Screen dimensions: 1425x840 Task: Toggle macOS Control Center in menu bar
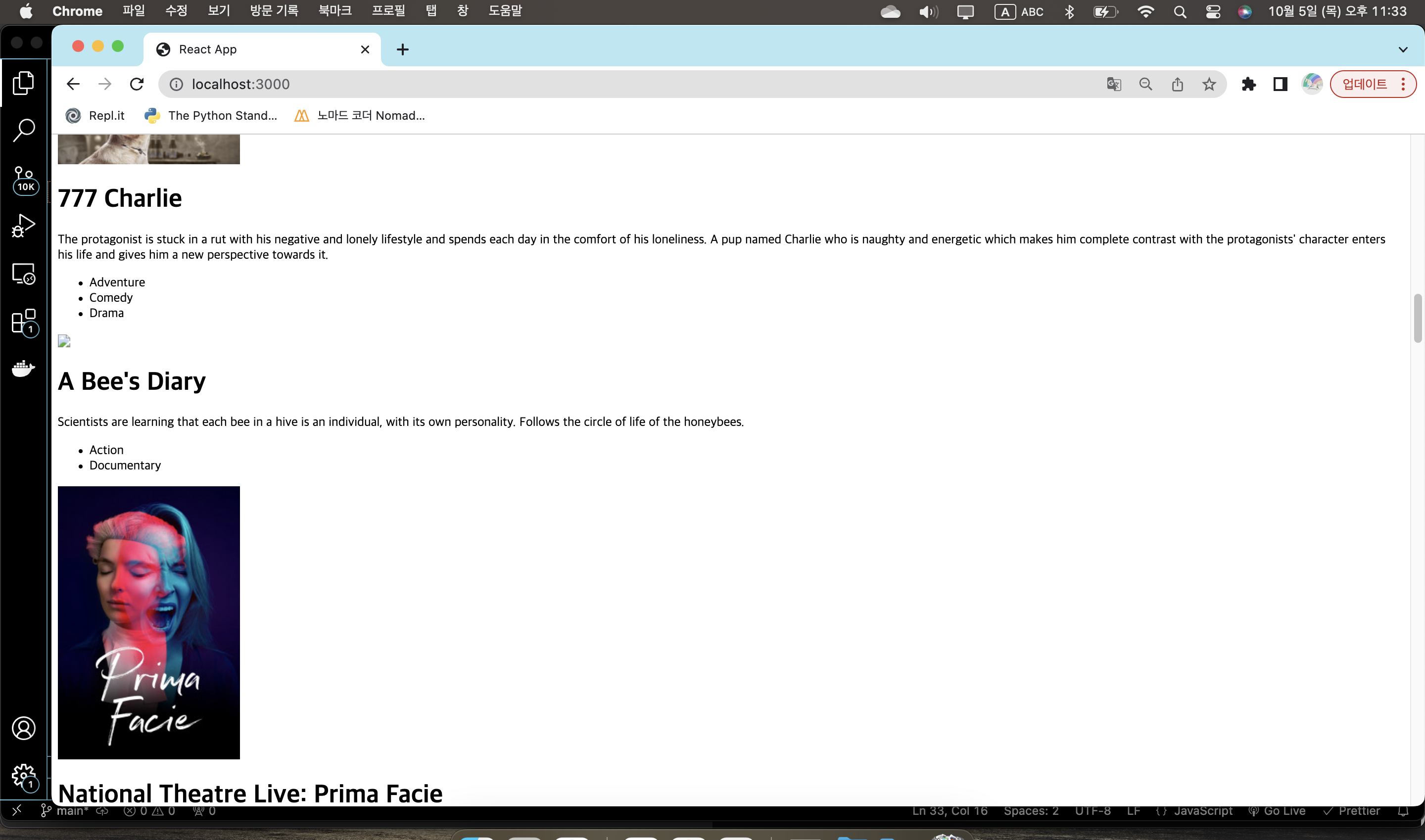pos(1213,12)
